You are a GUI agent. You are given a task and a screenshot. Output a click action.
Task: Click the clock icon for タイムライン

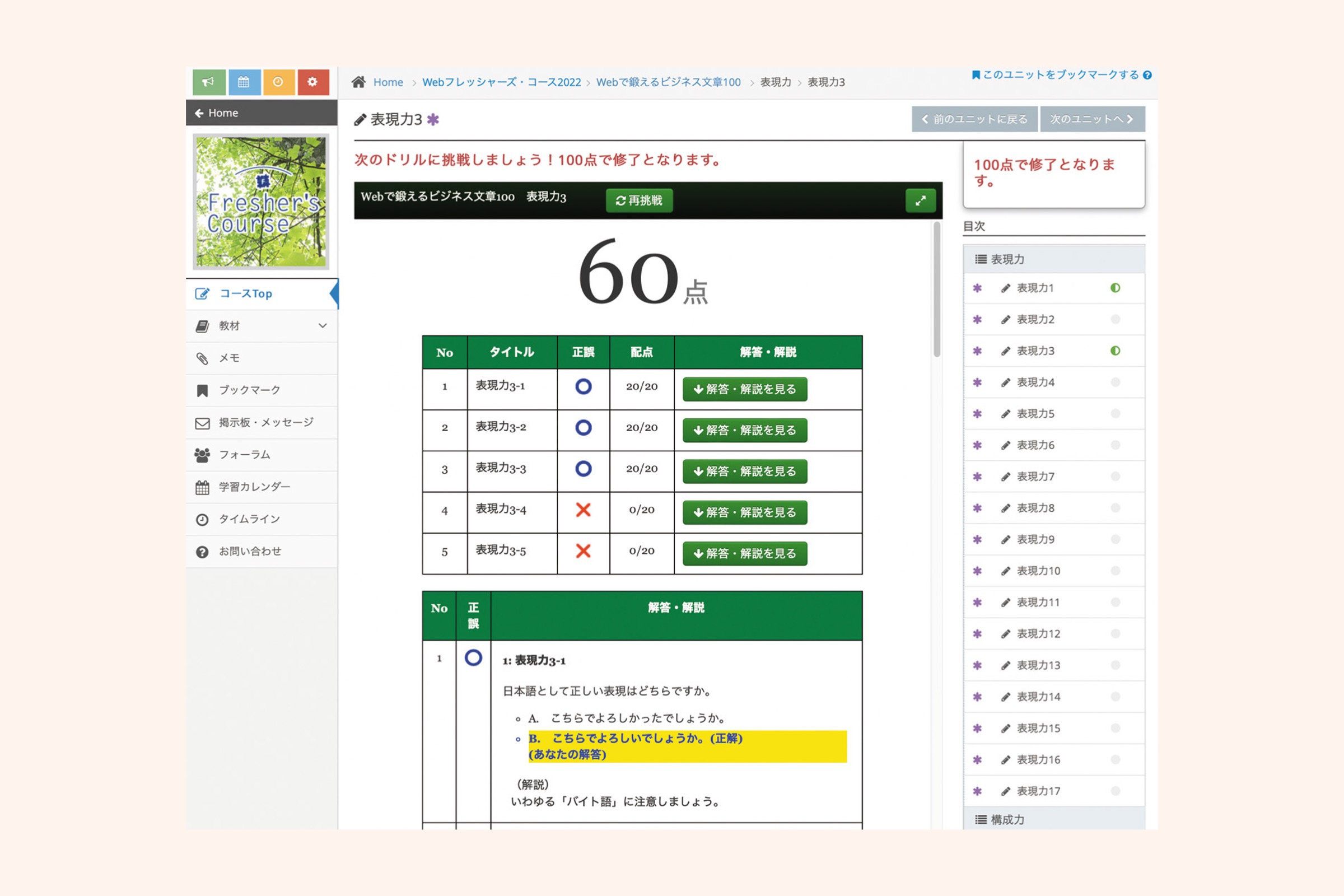[x=202, y=520]
